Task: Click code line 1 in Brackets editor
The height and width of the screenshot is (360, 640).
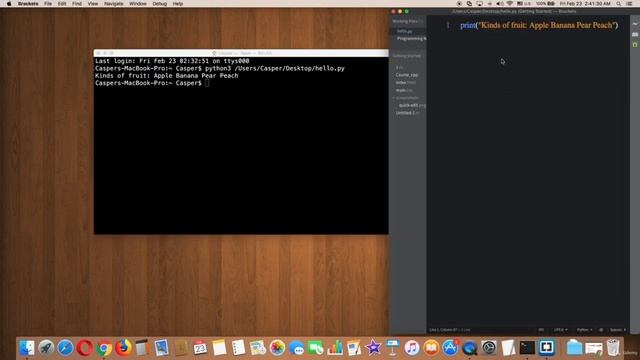Action: (539, 25)
